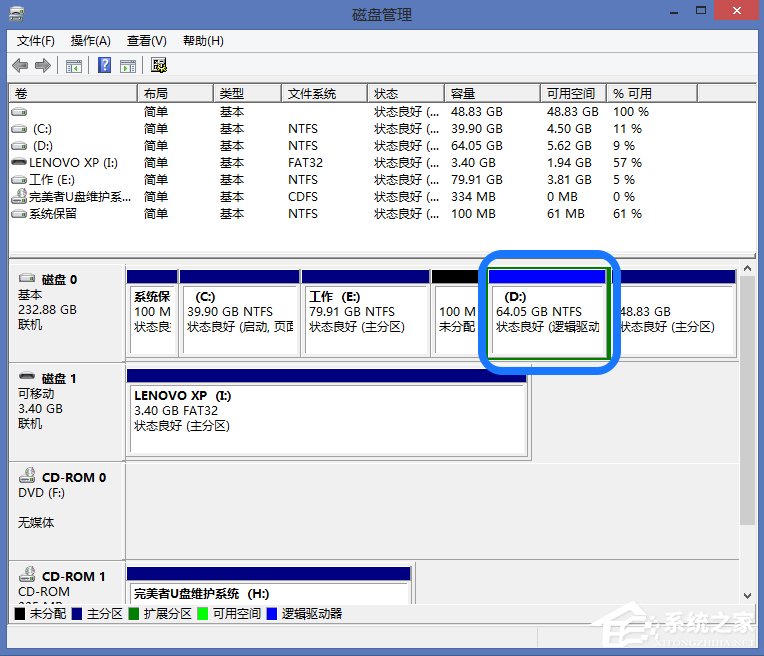Sort by the 类型 column header
The width and height of the screenshot is (764, 656).
tap(248, 93)
